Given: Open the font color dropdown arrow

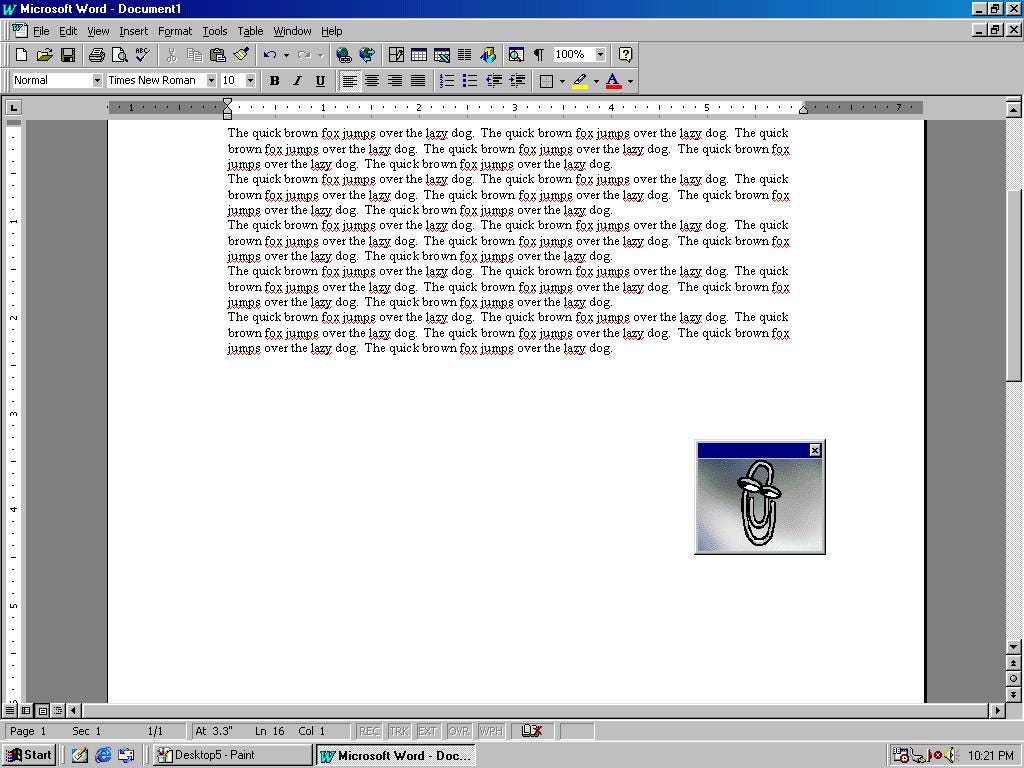Looking at the screenshot, I should 630,80.
